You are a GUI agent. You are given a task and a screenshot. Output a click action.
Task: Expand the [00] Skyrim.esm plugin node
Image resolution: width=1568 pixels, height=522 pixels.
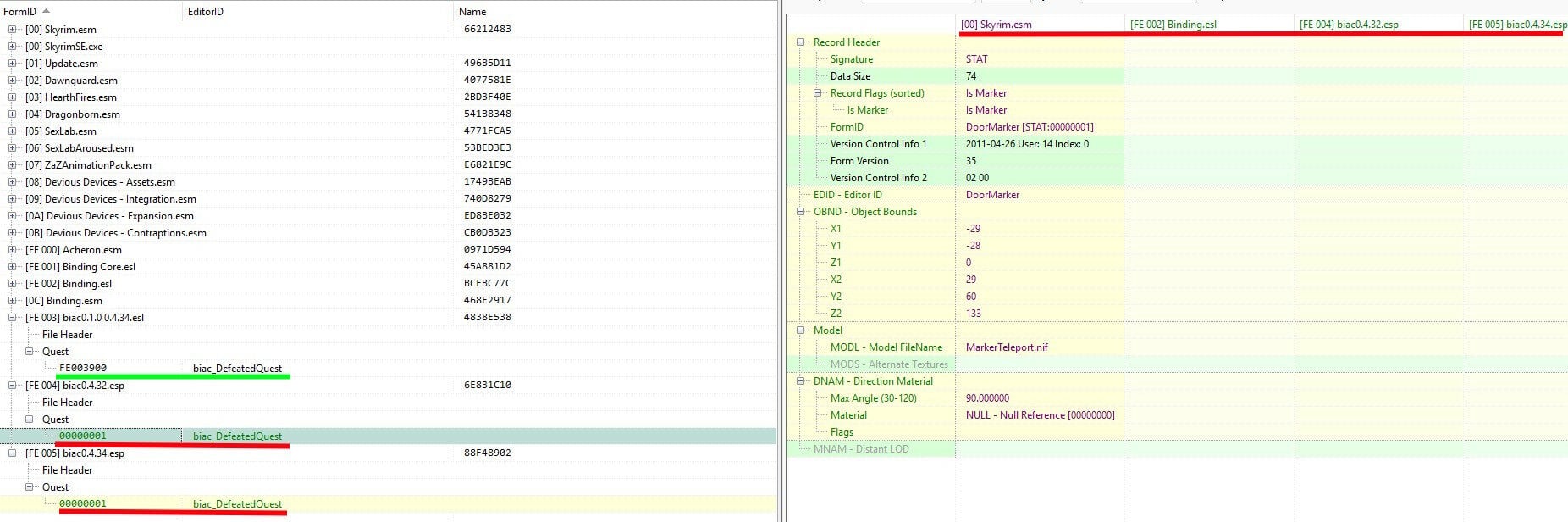click(x=13, y=29)
